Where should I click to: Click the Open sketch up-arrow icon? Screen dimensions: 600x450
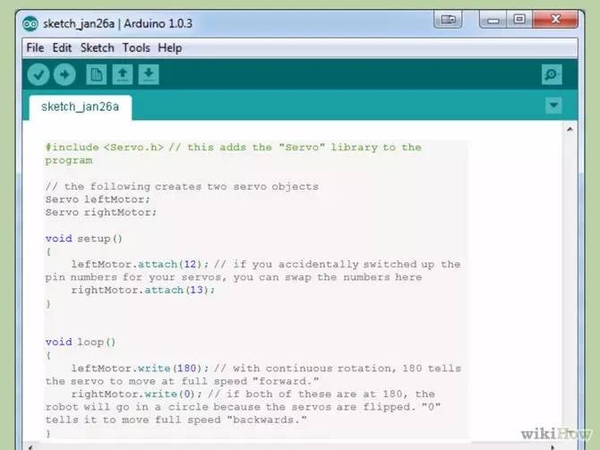point(122,74)
